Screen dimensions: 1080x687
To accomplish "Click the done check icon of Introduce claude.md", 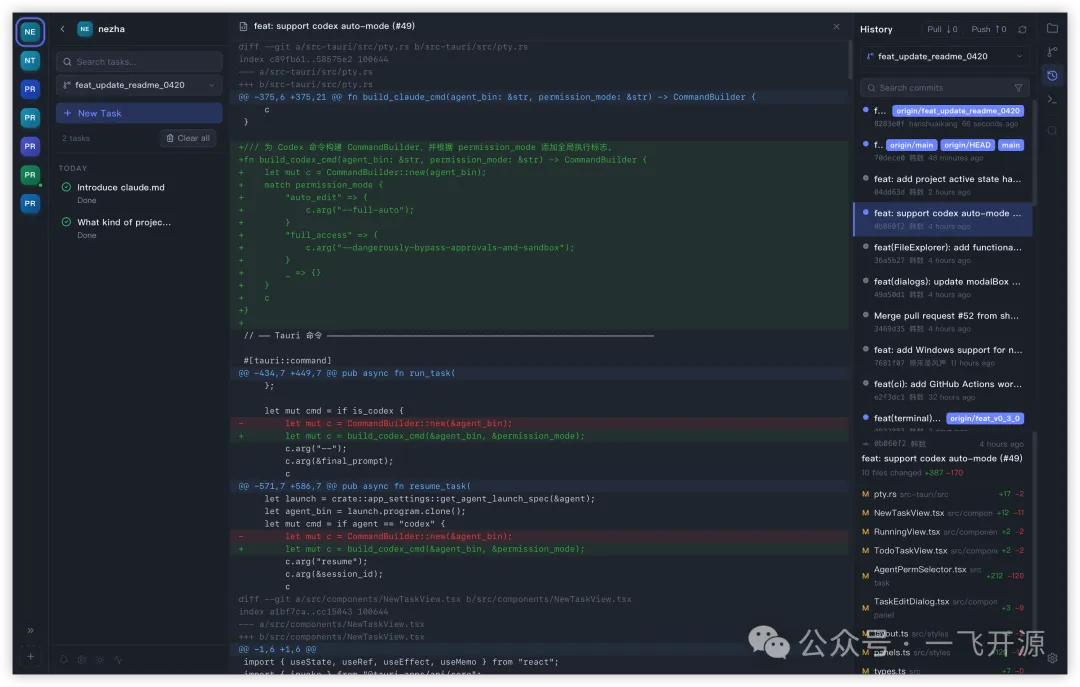I will click(66, 187).
